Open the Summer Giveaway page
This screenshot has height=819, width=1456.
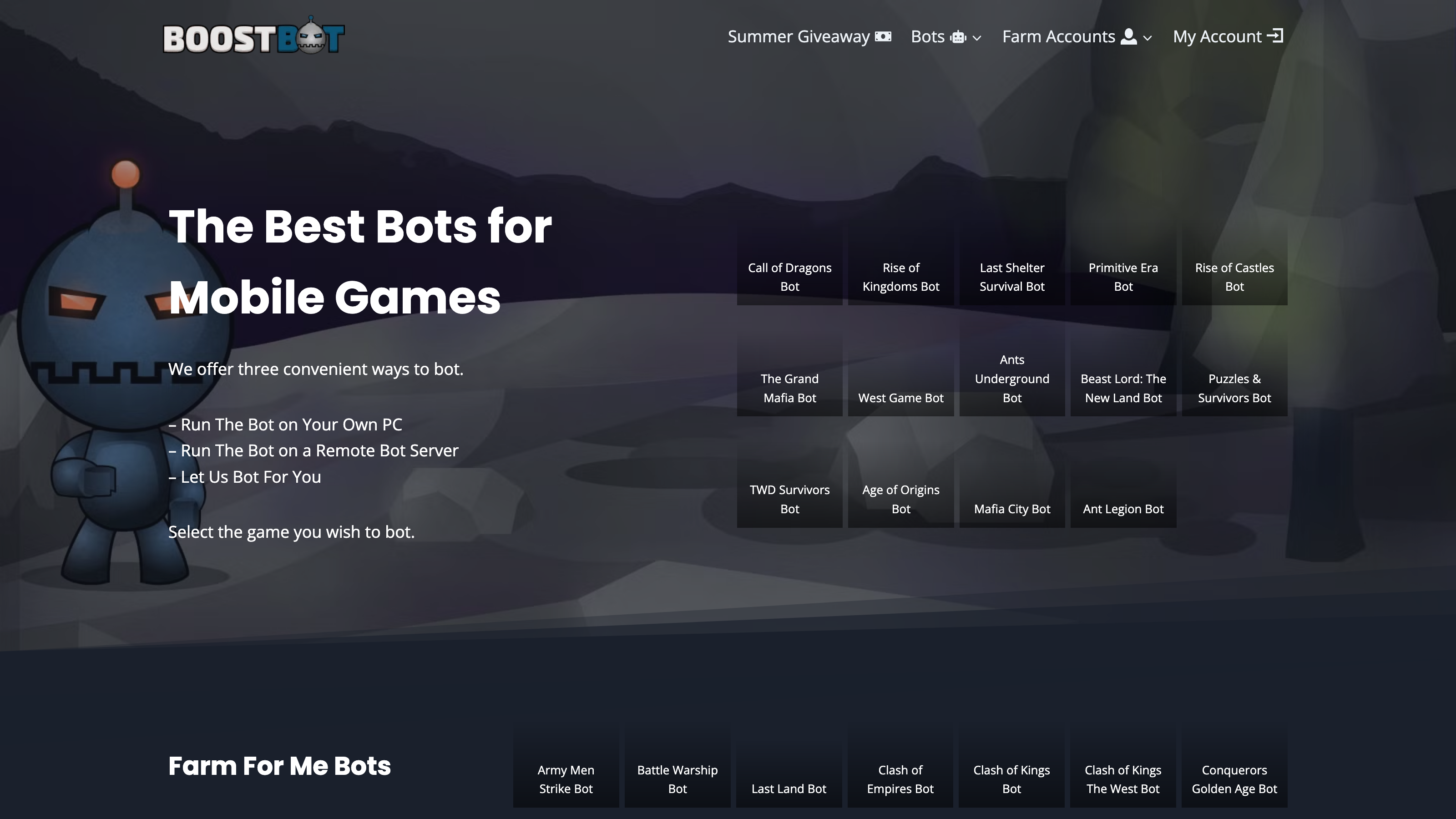(x=809, y=37)
